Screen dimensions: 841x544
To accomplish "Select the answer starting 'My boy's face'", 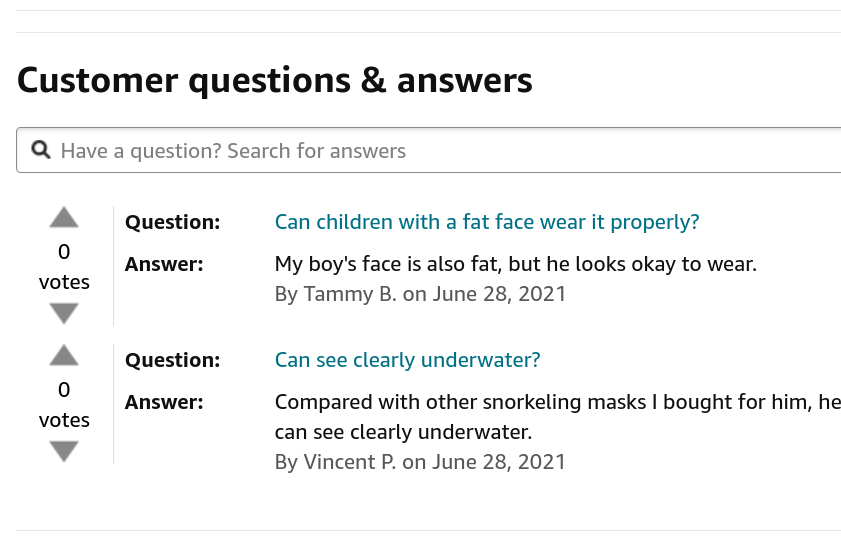I will coord(515,265).
